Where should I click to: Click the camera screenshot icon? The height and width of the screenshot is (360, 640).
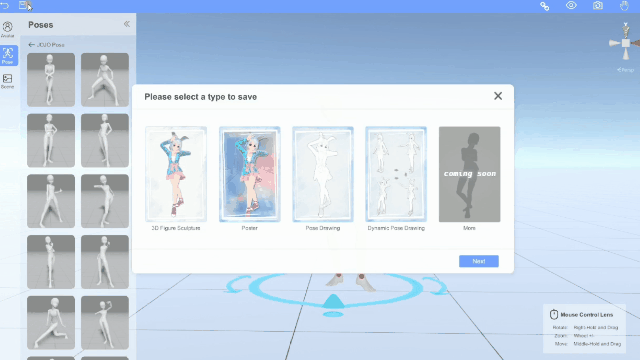(598, 5)
